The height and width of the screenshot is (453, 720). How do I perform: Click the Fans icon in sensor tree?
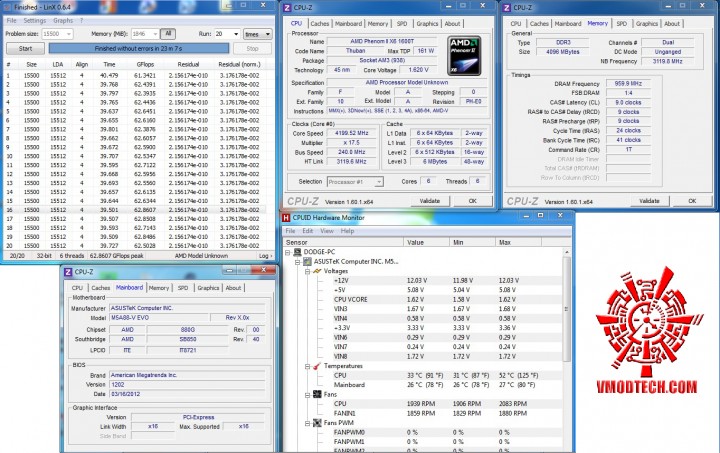click(317, 394)
